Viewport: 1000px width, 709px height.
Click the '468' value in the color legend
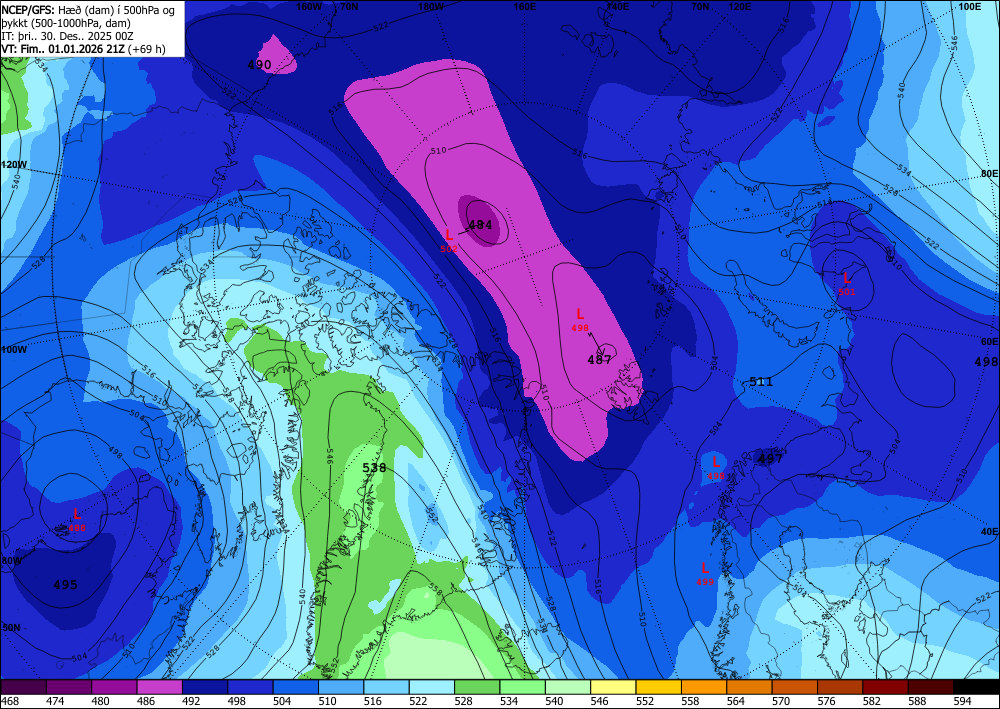point(10,701)
